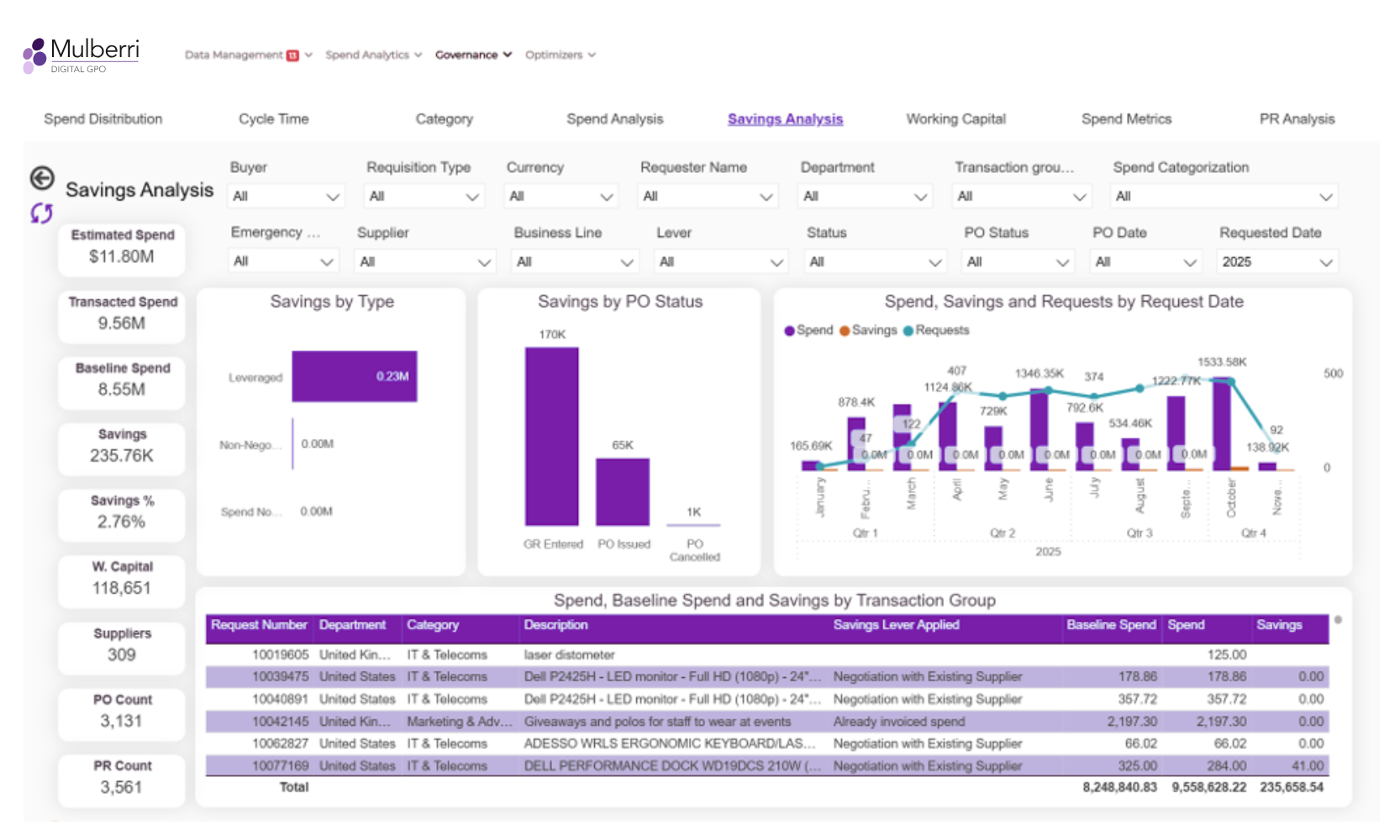Toggle the Savings series in the chart legend
The height and width of the screenshot is (840, 1400).
point(866,330)
